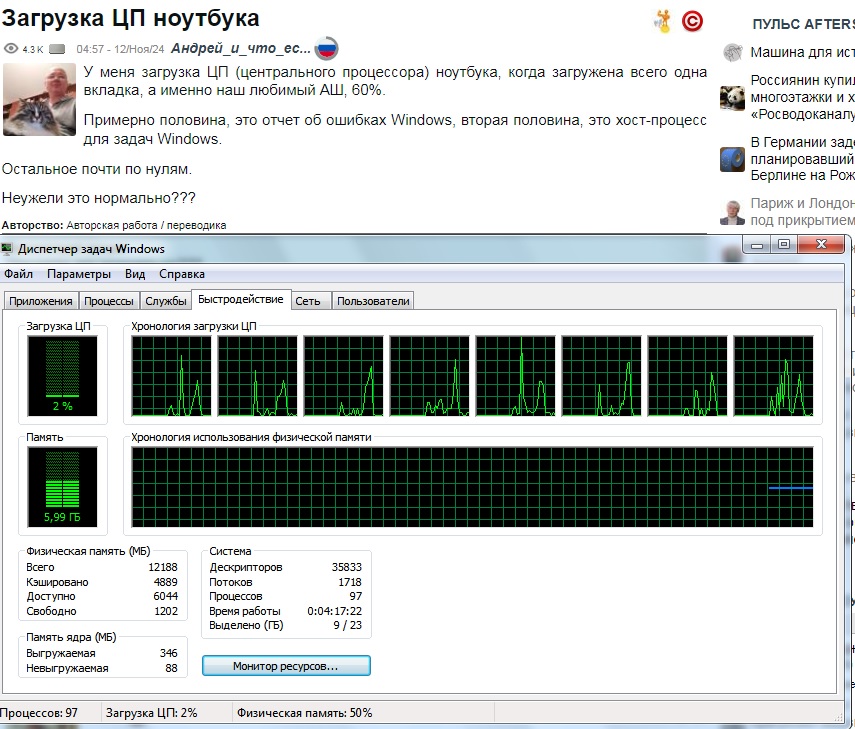The width and height of the screenshot is (855, 729).
Task: Click the eye views counter icon
Action: [11, 49]
